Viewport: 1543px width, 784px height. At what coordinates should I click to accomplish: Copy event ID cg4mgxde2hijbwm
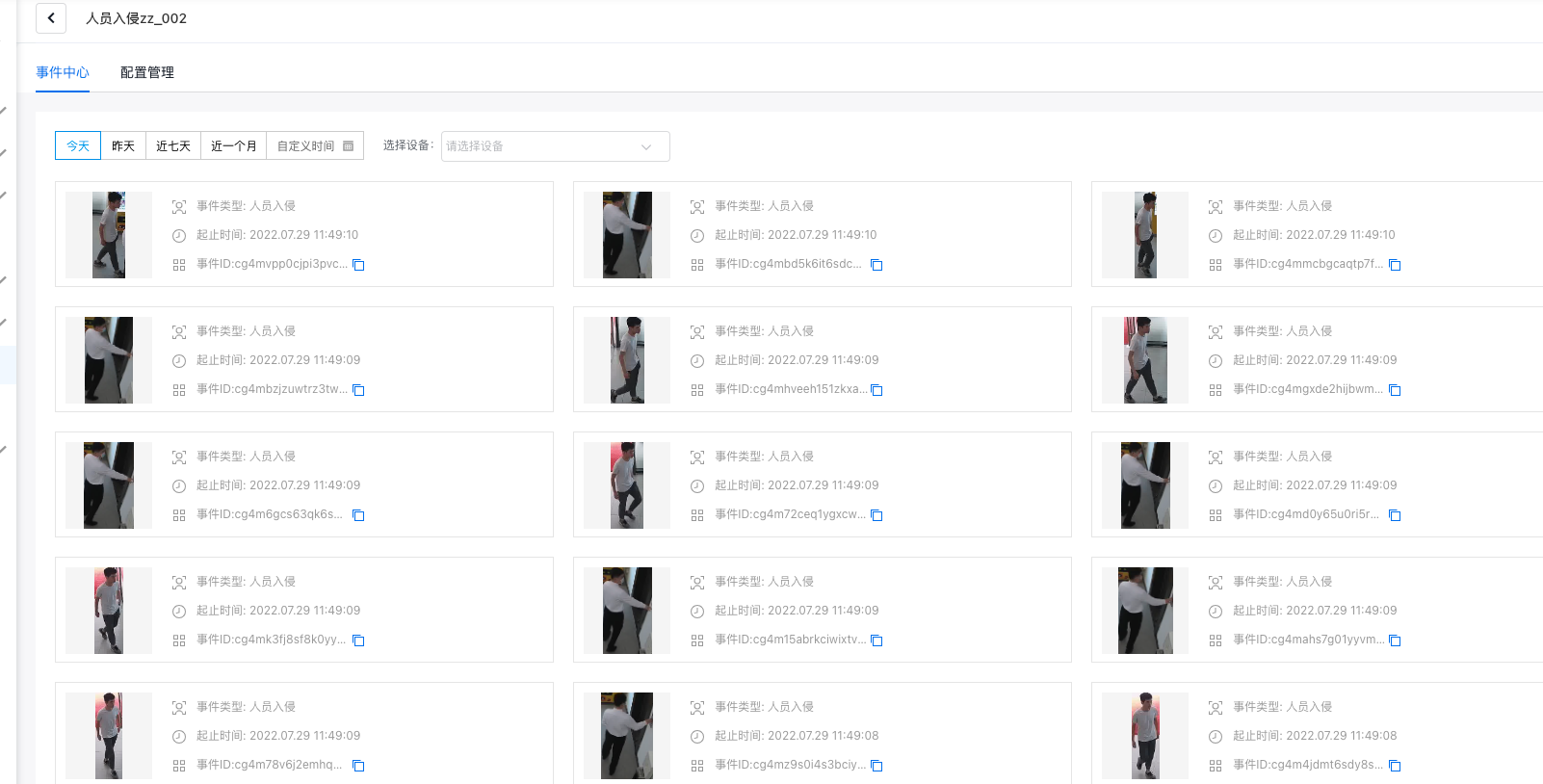[x=1395, y=390]
